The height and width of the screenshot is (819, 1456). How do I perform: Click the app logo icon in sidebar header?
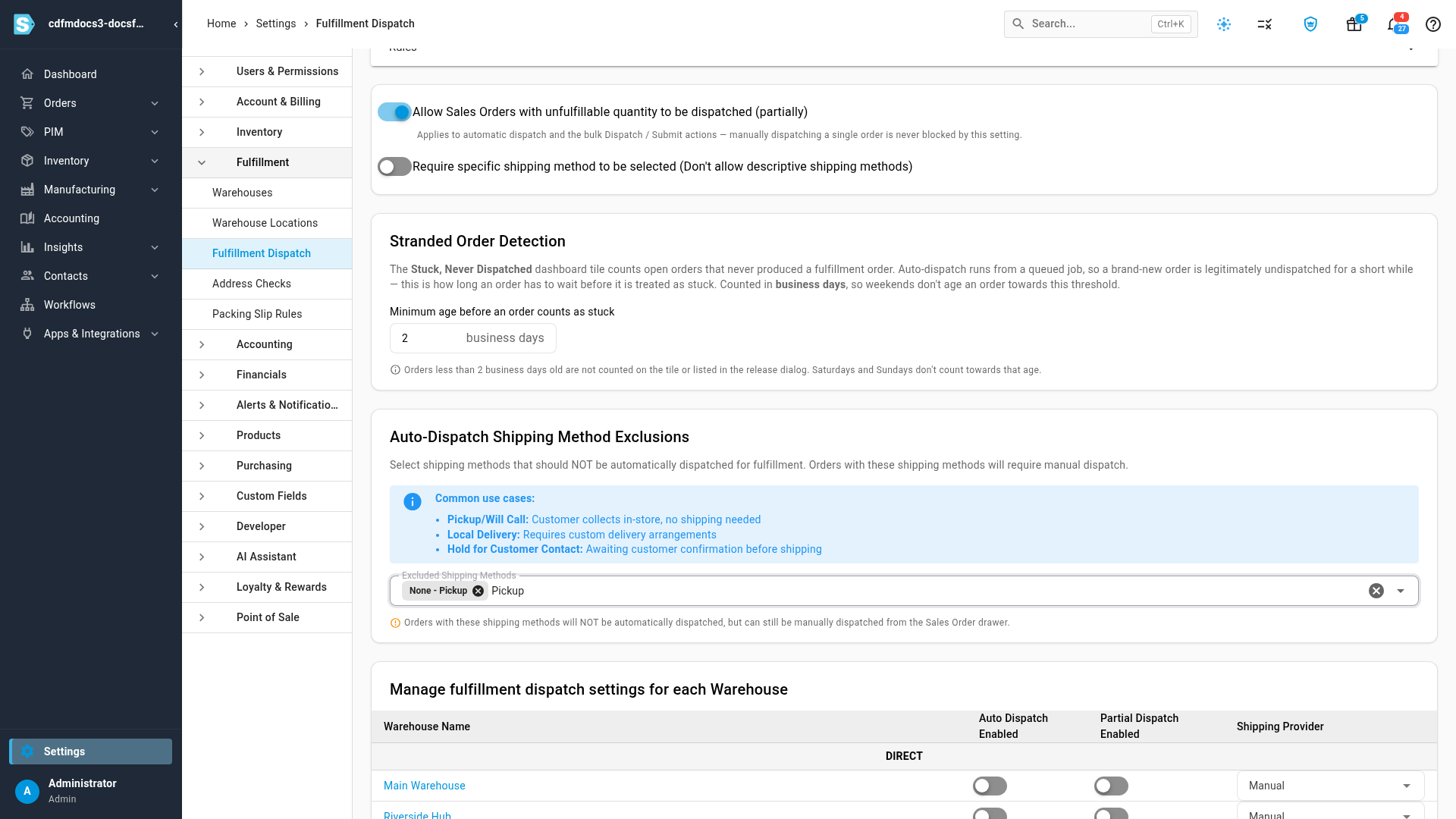[24, 24]
